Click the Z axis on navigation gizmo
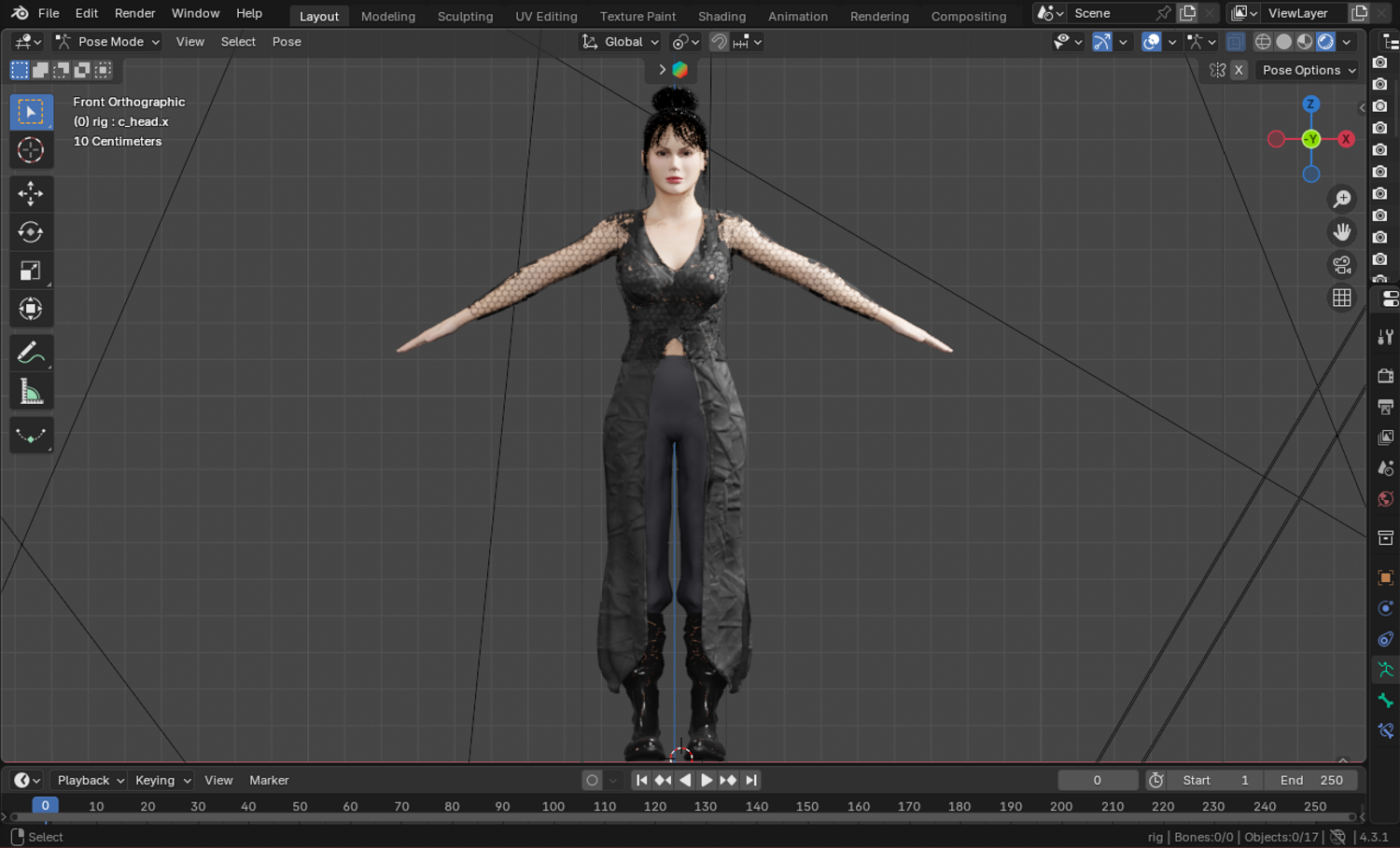 (x=1310, y=104)
